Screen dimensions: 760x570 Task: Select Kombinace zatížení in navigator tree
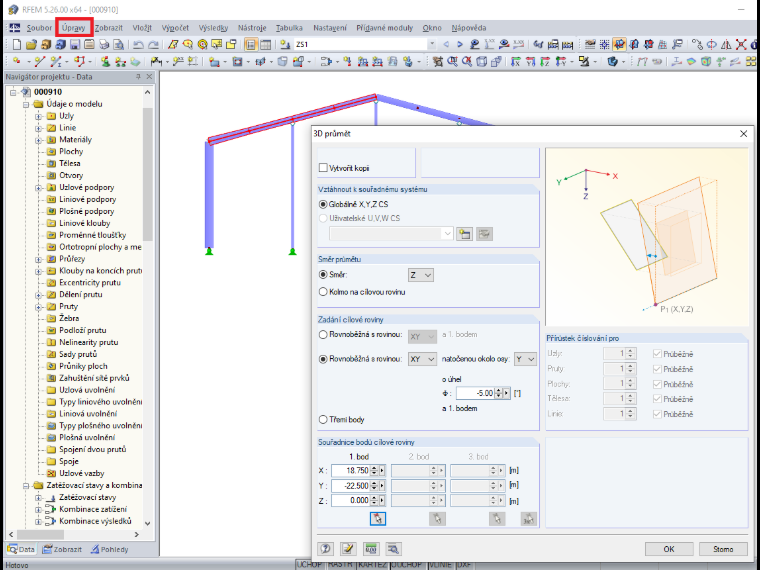(93, 509)
